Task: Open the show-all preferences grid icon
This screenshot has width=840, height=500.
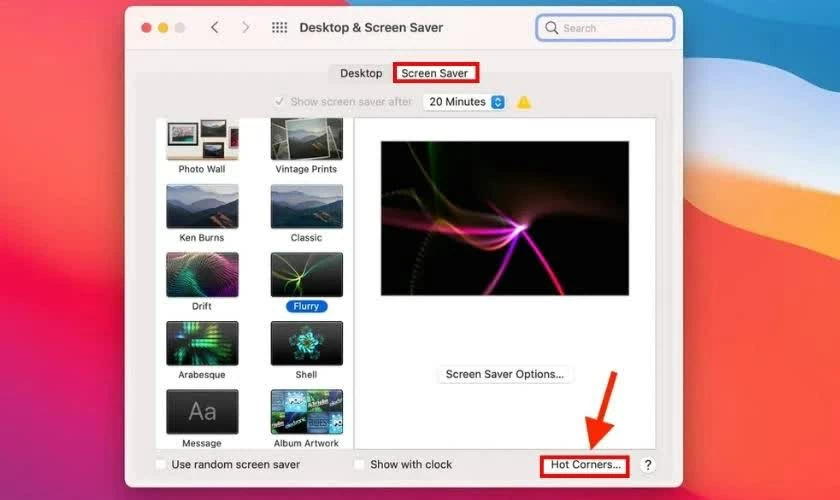Action: click(280, 28)
